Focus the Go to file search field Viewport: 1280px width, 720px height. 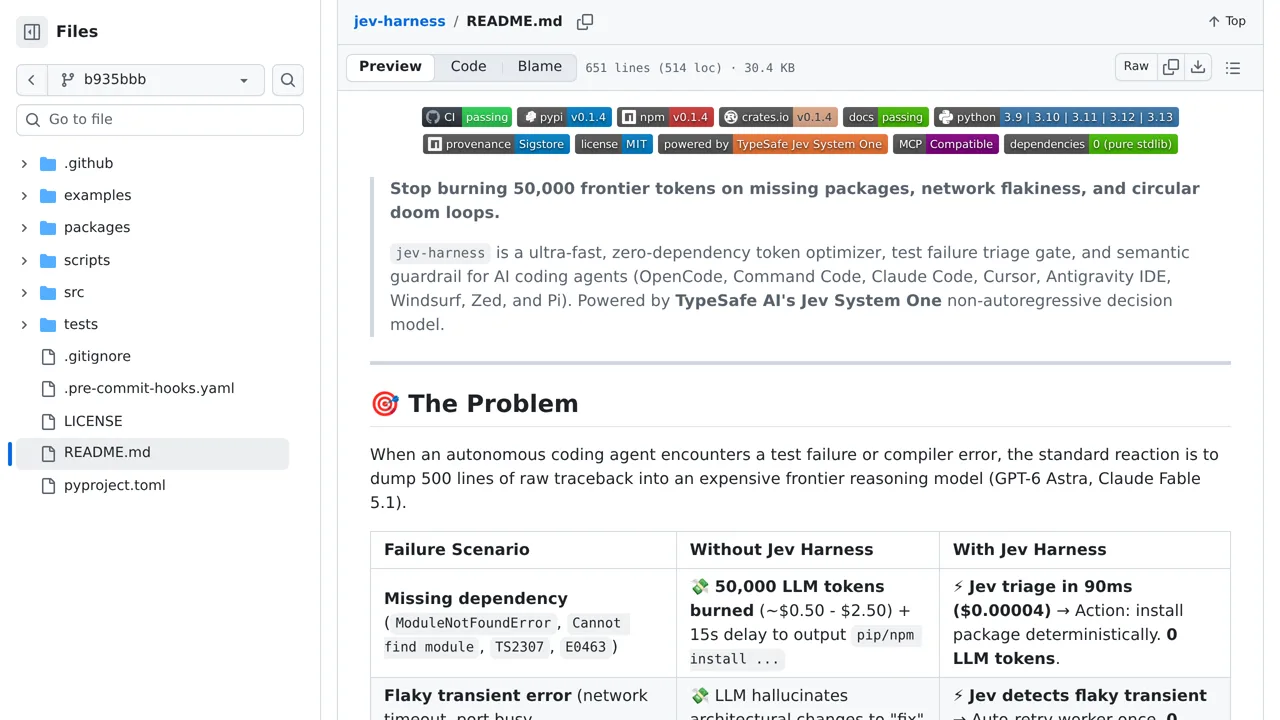coord(160,119)
